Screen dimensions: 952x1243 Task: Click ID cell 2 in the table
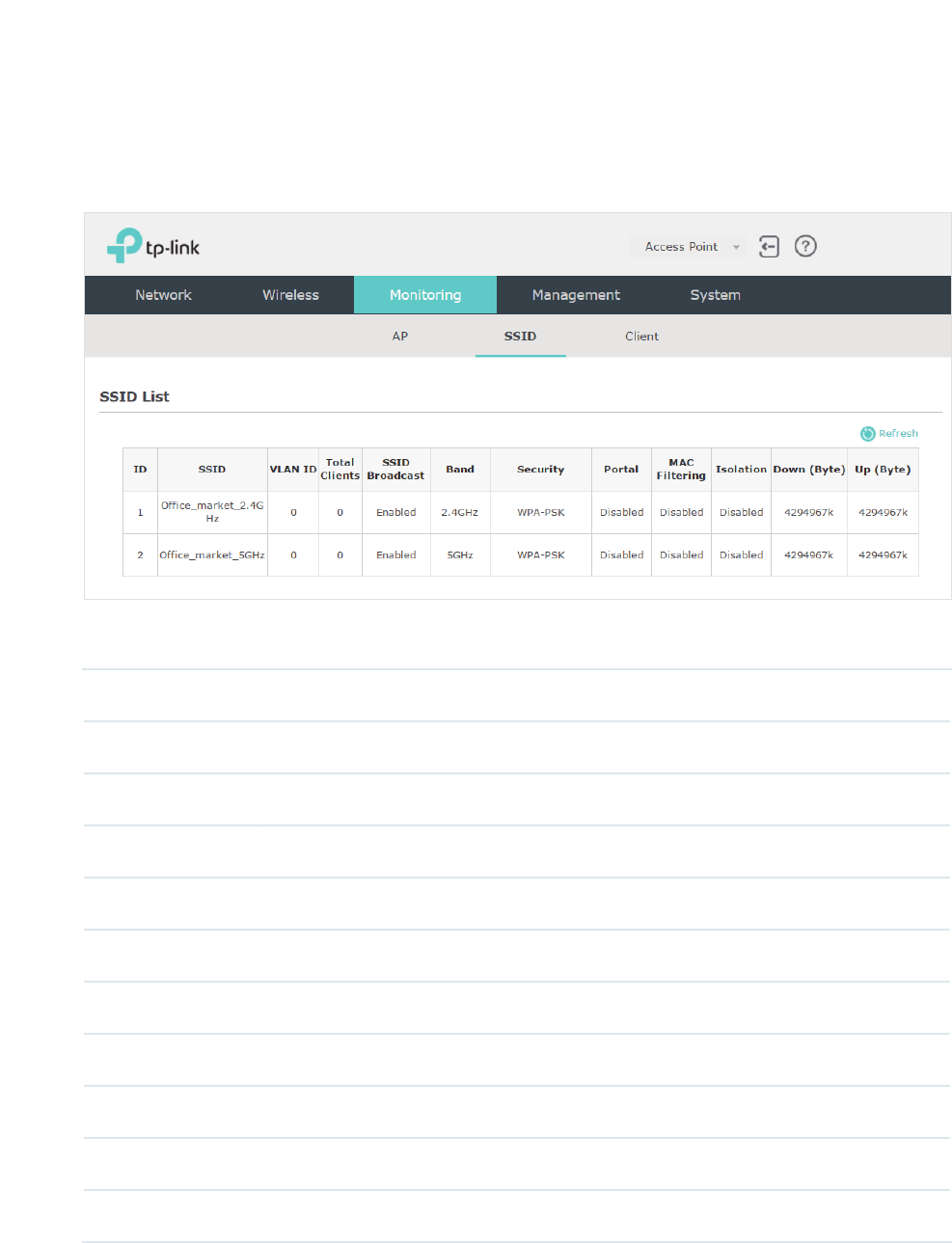(140, 555)
